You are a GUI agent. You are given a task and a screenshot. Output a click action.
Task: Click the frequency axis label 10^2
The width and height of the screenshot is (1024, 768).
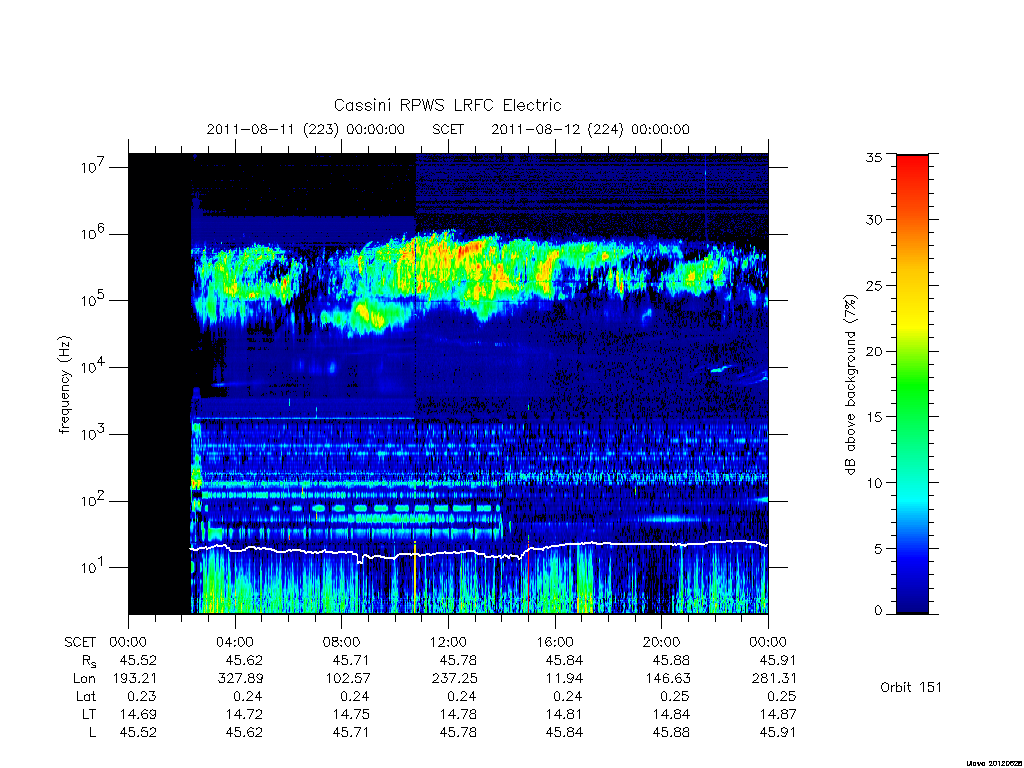point(94,500)
